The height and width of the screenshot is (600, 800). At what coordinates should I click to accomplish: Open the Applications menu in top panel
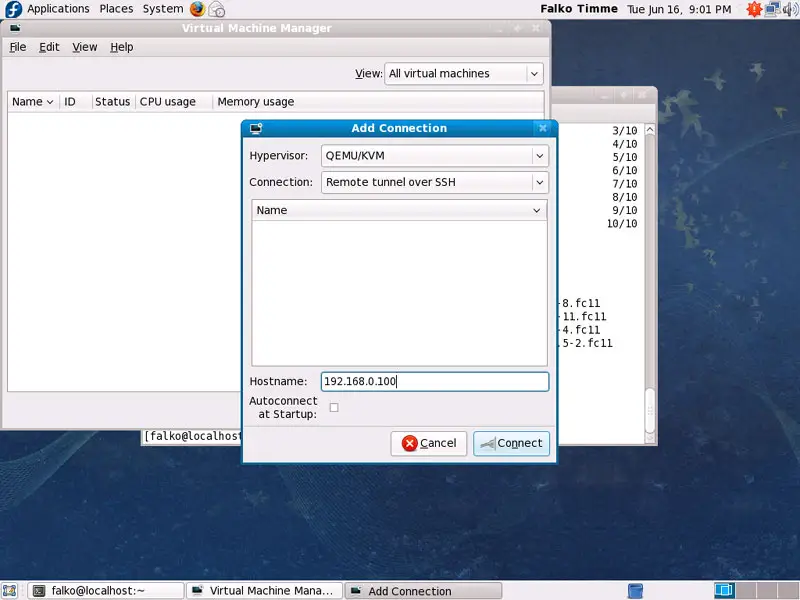[x=58, y=9]
